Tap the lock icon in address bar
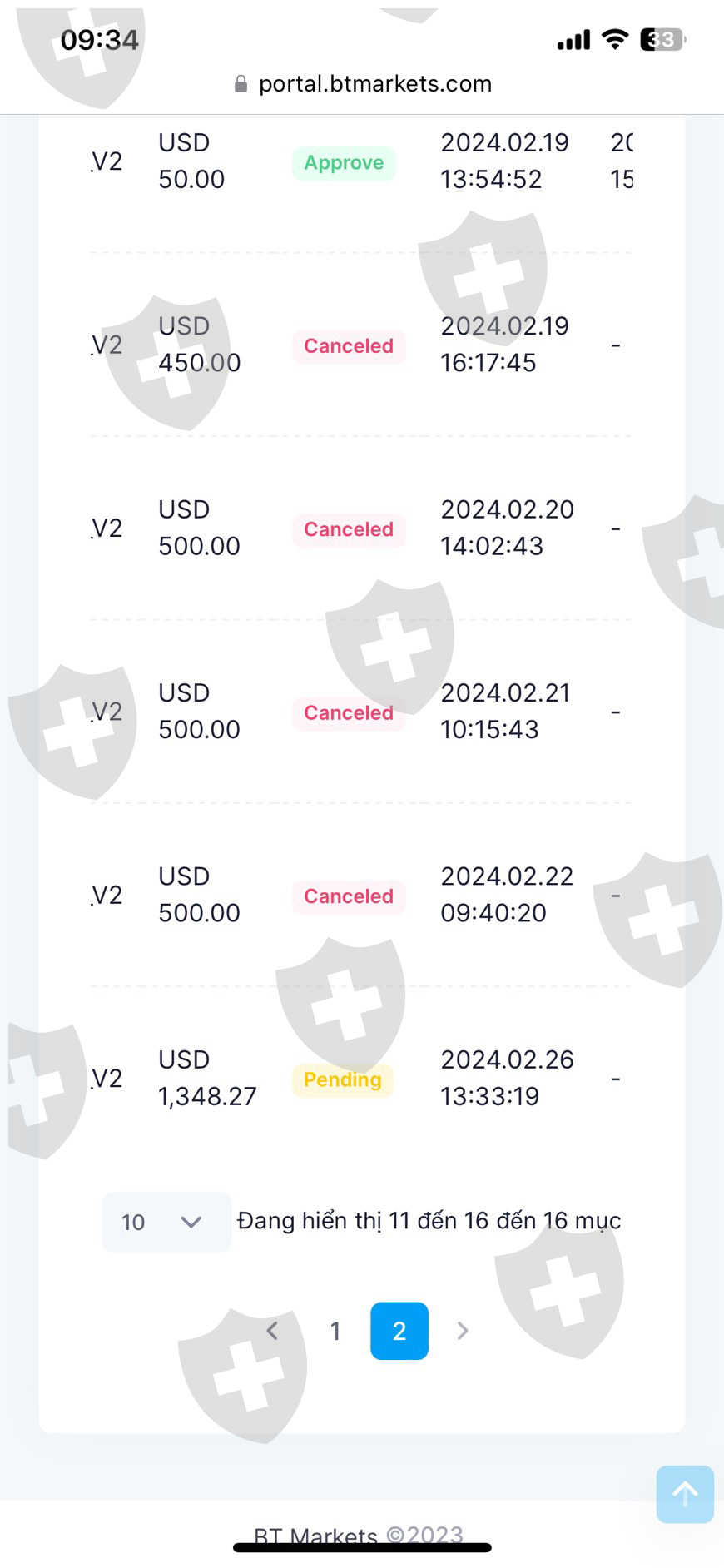724x1568 pixels. pyautogui.click(x=241, y=84)
